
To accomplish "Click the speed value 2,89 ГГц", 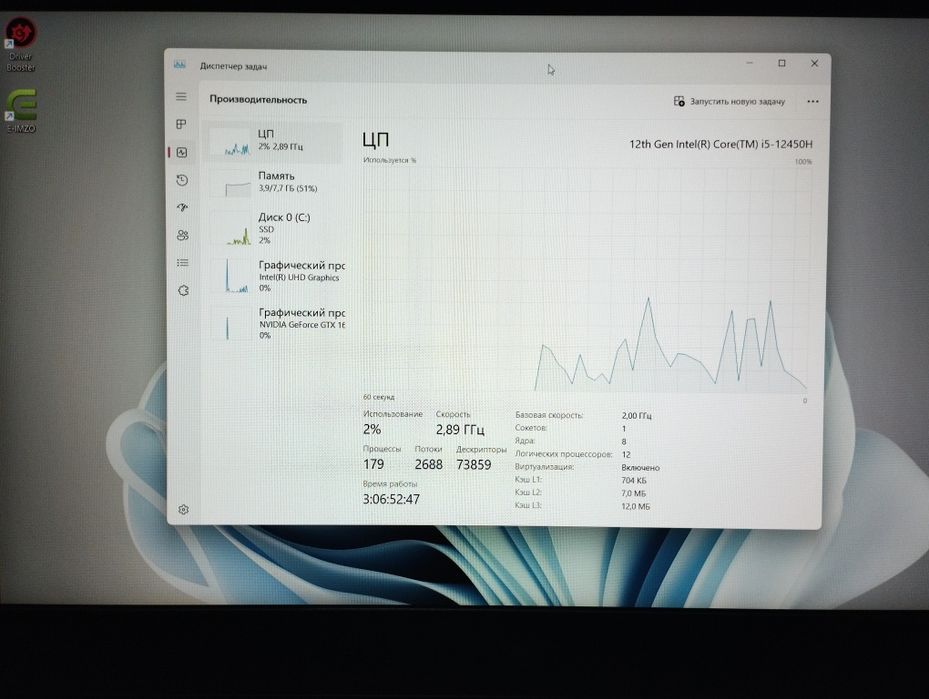I will coord(460,429).
